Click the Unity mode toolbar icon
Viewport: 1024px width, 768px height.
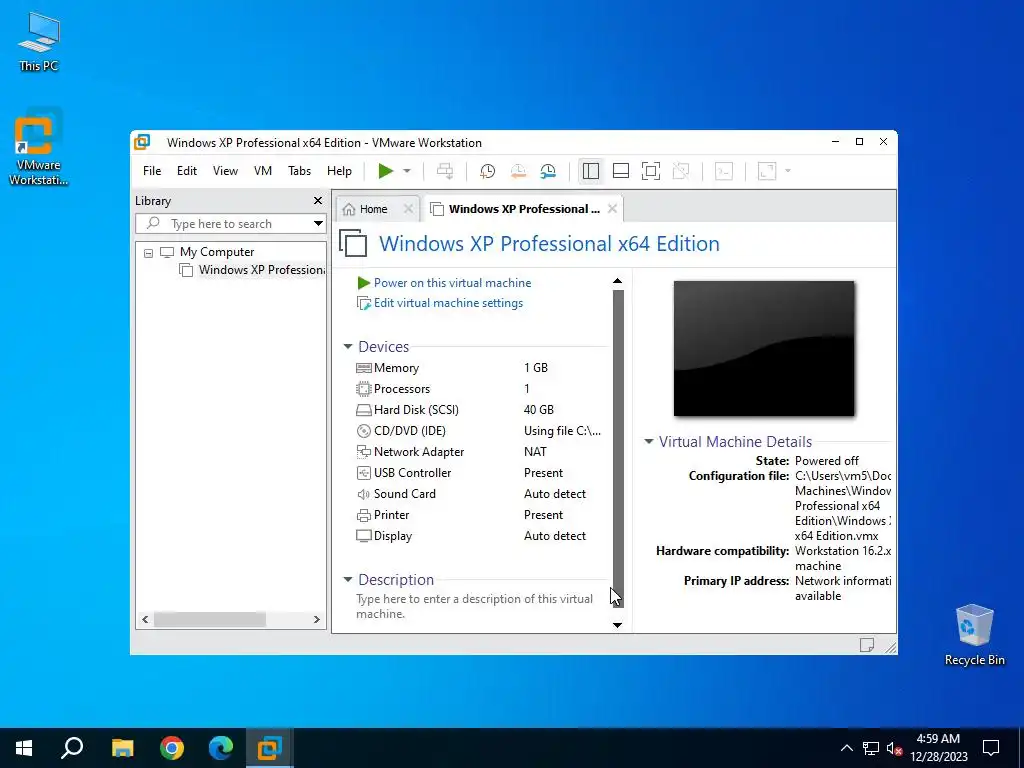click(680, 171)
